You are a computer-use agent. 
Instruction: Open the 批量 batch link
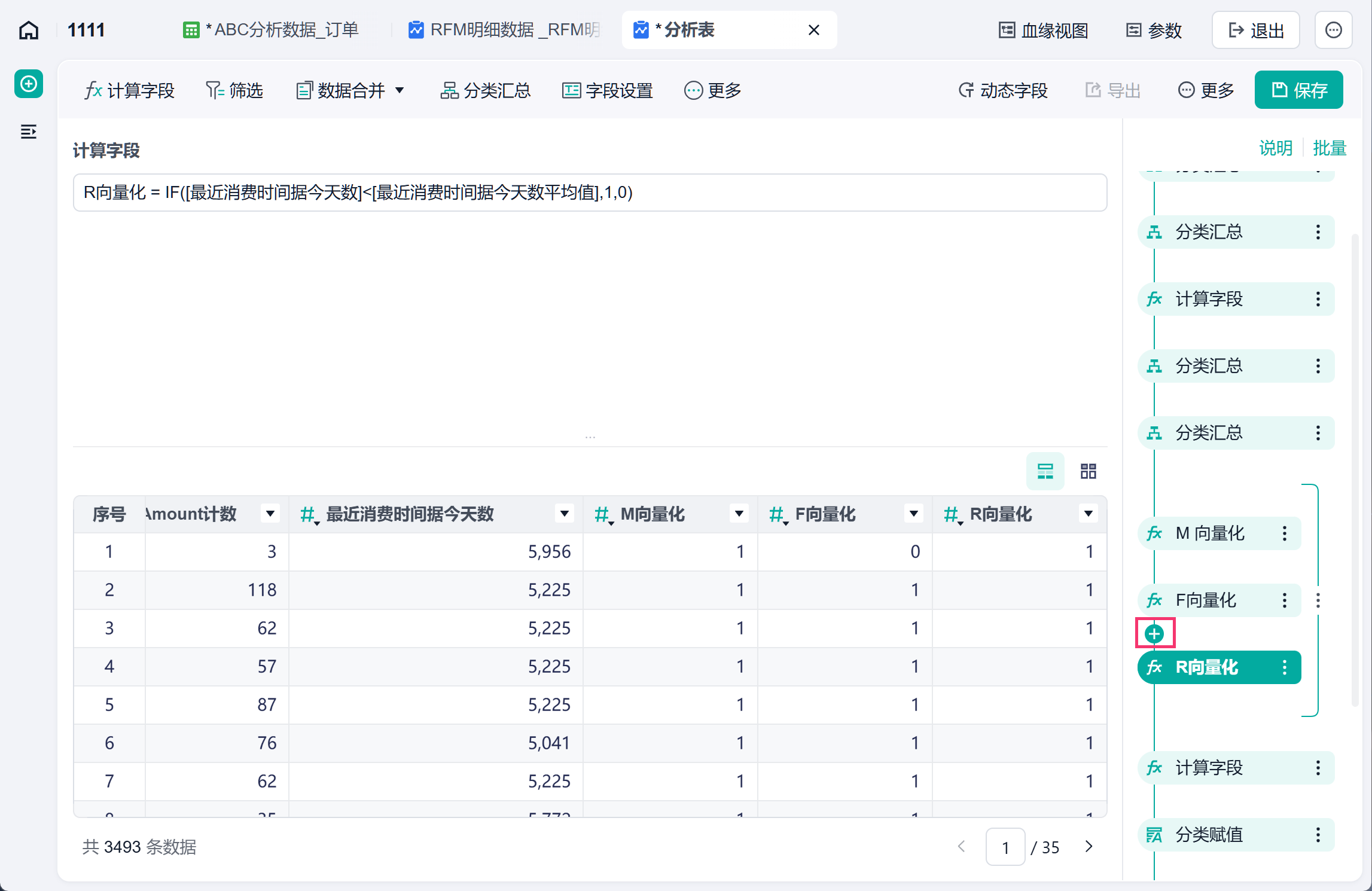(1330, 148)
